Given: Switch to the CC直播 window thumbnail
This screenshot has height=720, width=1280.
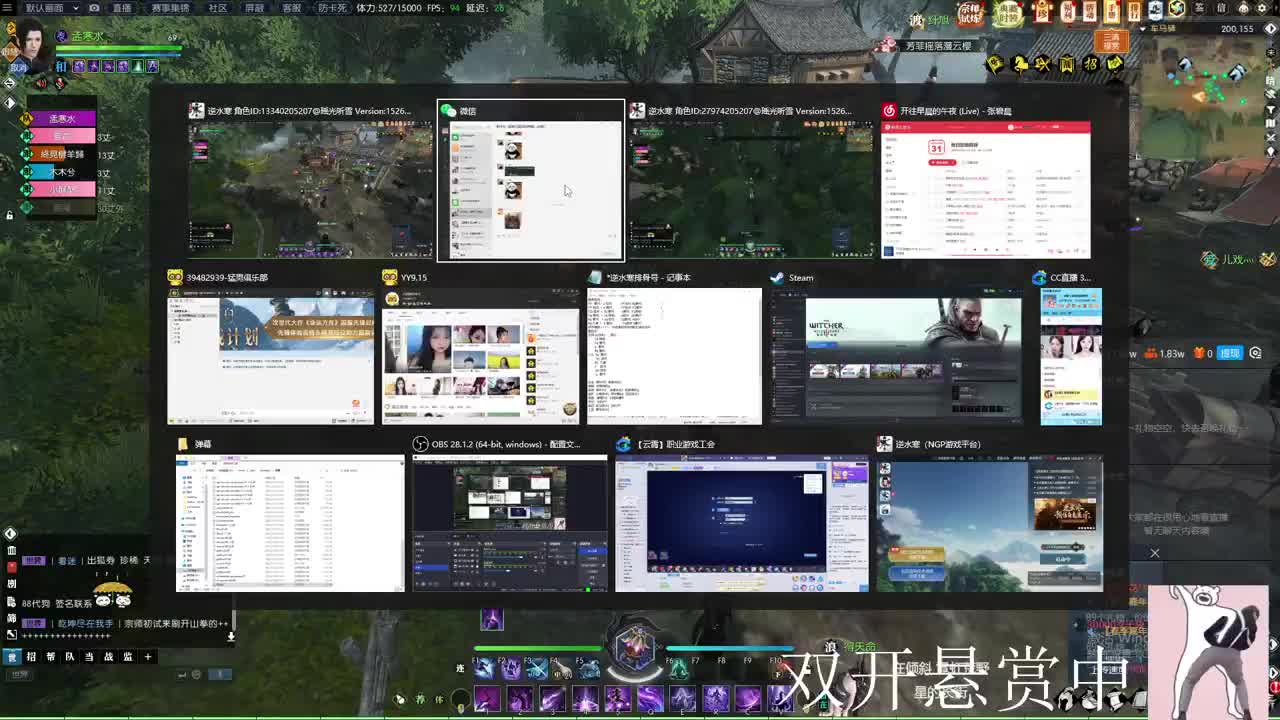Looking at the screenshot, I should (1071, 348).
